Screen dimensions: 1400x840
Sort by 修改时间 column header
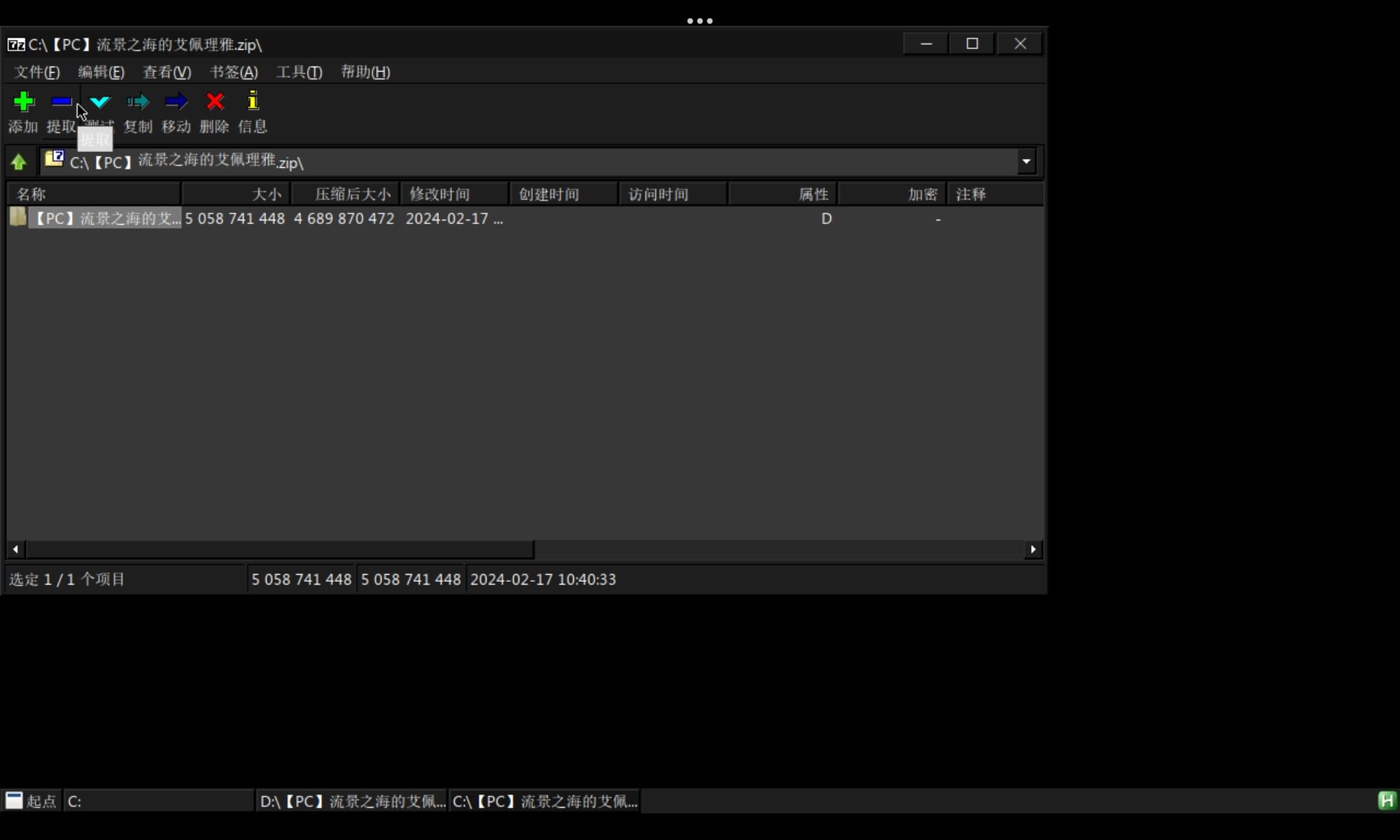pyautogui.click(x=454, y=194)
